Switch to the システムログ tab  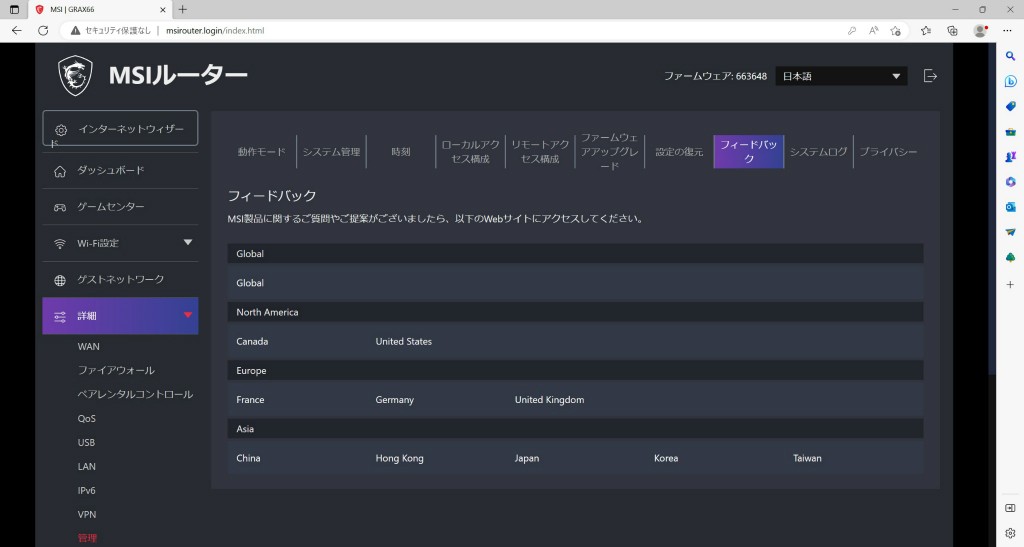point(818,152)
